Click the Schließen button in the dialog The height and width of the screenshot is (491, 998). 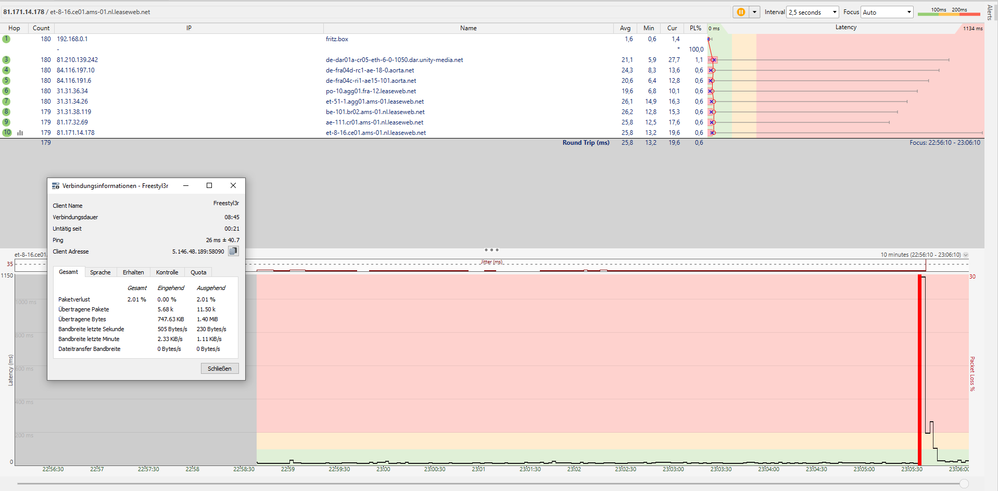point(220,368)
